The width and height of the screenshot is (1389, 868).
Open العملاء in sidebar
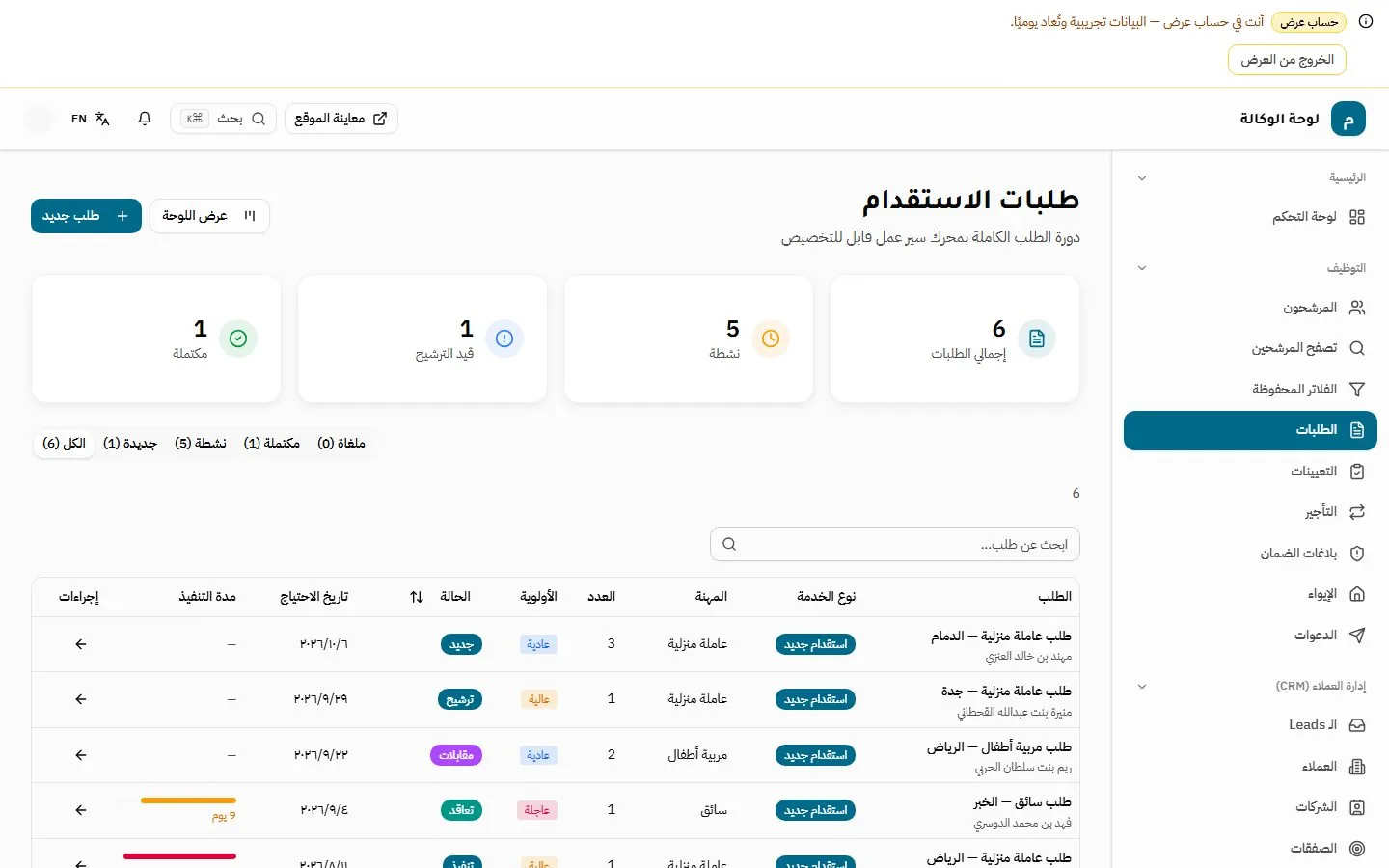click(x=1250, y=767)
